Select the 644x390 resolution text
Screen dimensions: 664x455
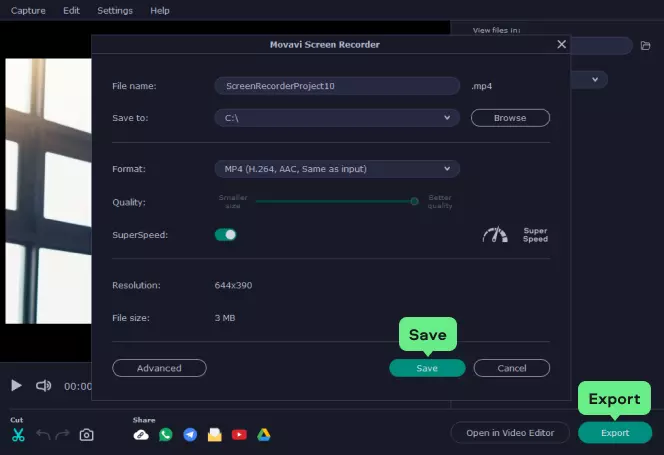click(x=233, y=286)
